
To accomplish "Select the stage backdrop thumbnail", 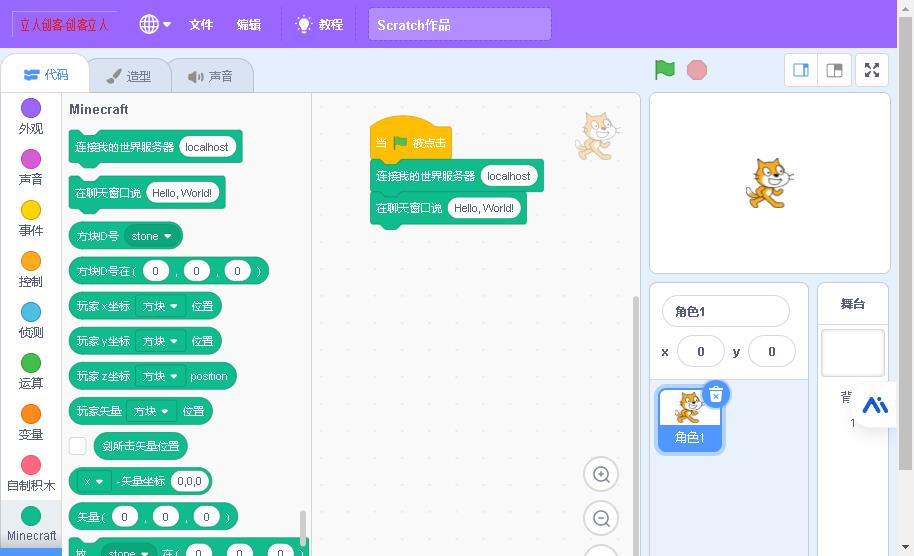I will click(x=852, y=353).
